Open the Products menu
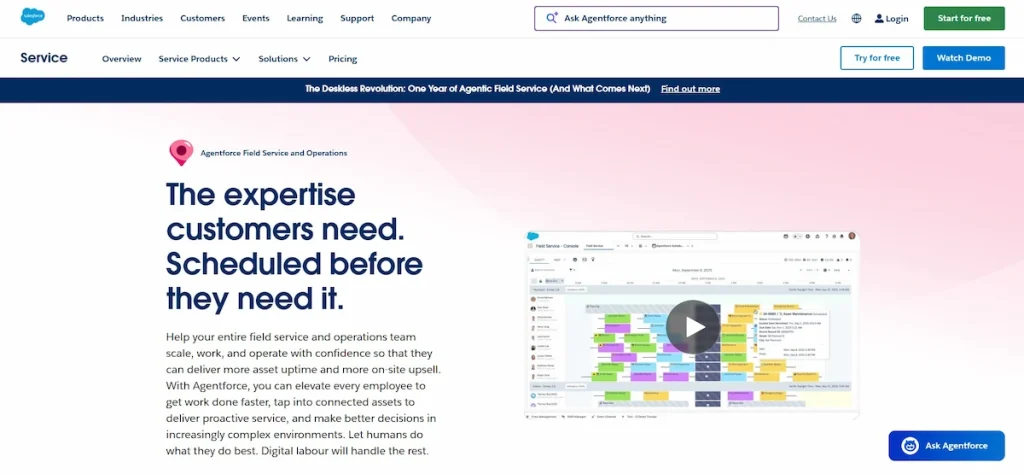 click(85, 18)
